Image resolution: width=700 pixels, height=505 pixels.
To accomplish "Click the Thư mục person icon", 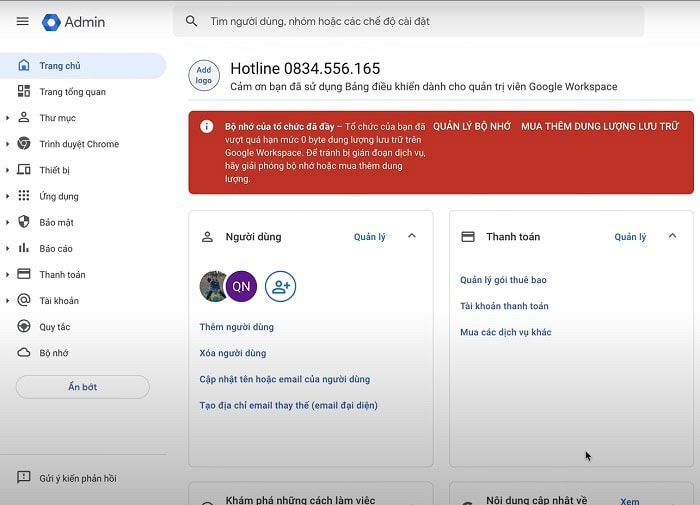I will 24,117.
